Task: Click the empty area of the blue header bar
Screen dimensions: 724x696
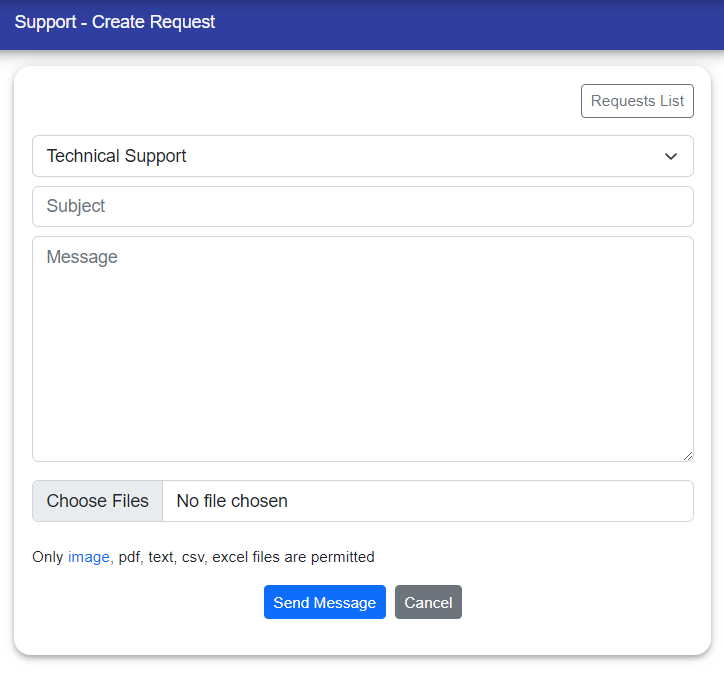Action: (x=470, y=24)
